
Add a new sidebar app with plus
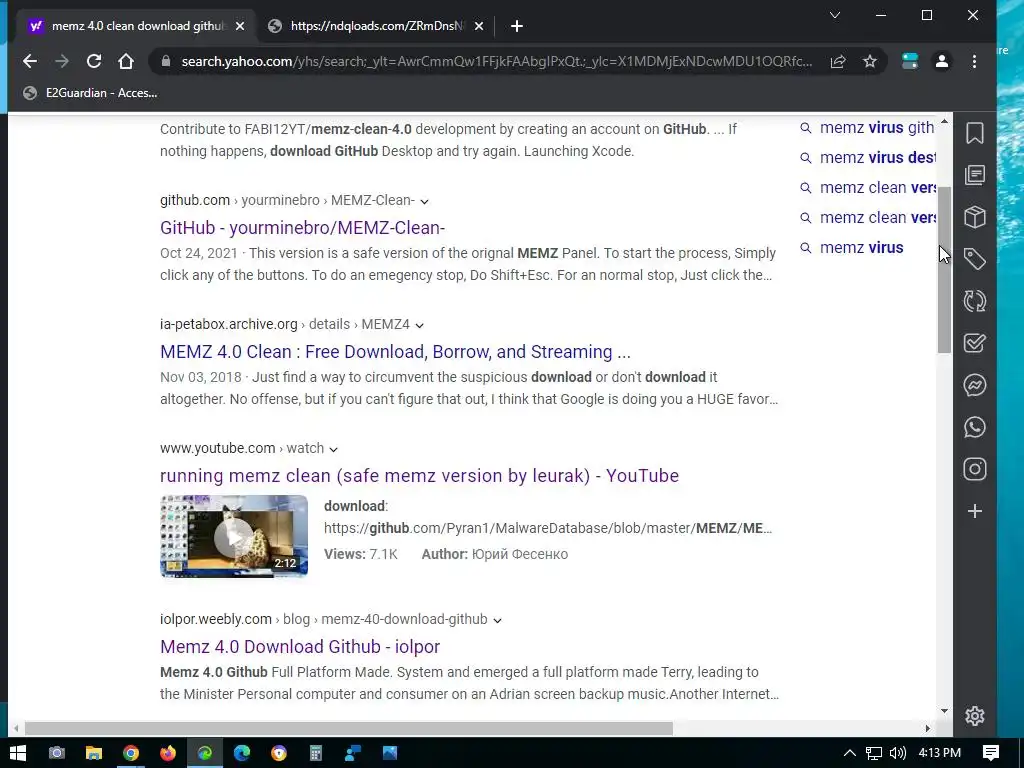point(974,511)
